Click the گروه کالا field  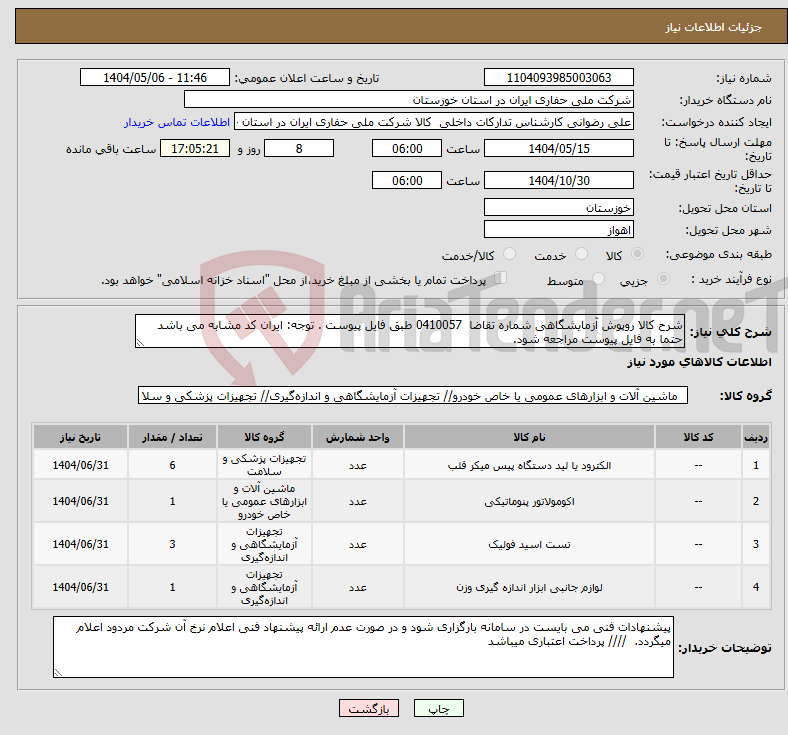tap(413, 396)
